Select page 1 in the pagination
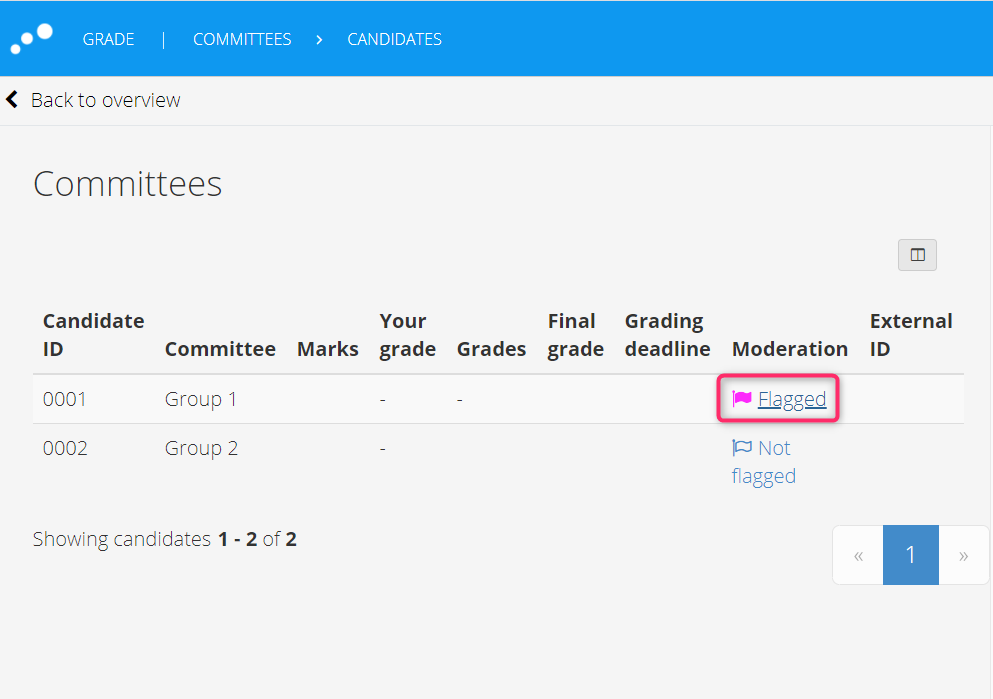The image size is (993, 699). (x=911, y=555)
